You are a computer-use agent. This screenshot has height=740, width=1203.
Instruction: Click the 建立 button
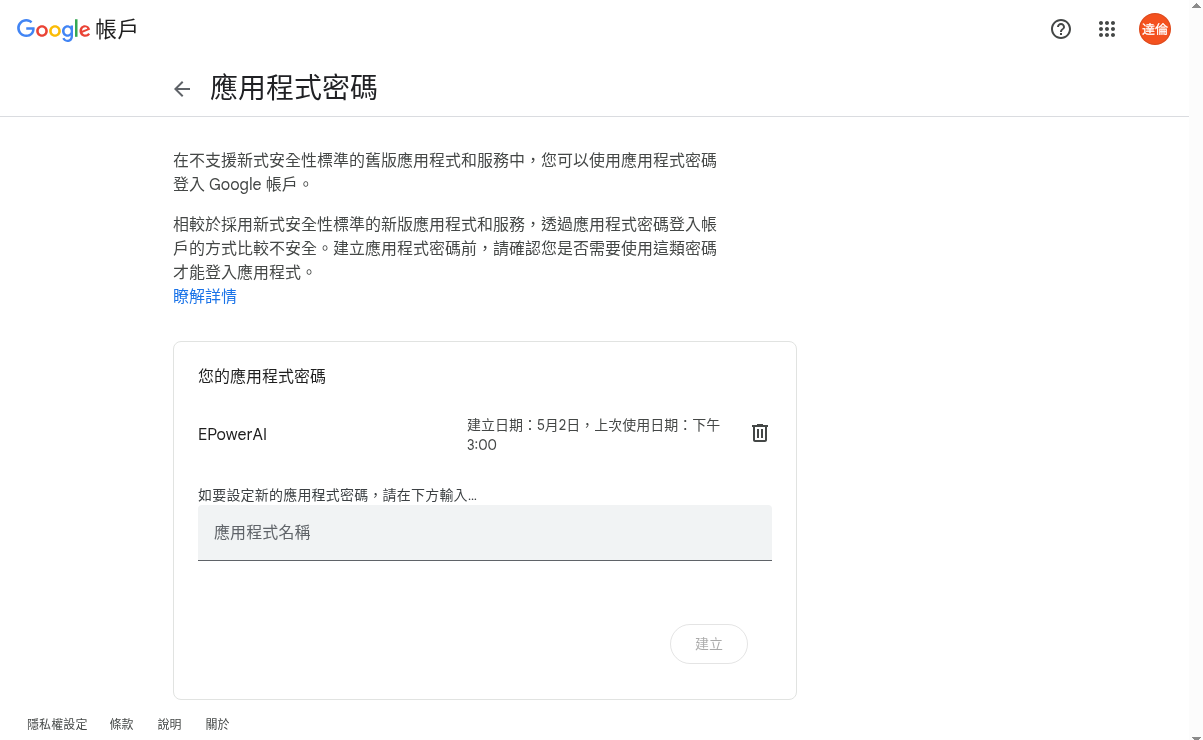709,644
